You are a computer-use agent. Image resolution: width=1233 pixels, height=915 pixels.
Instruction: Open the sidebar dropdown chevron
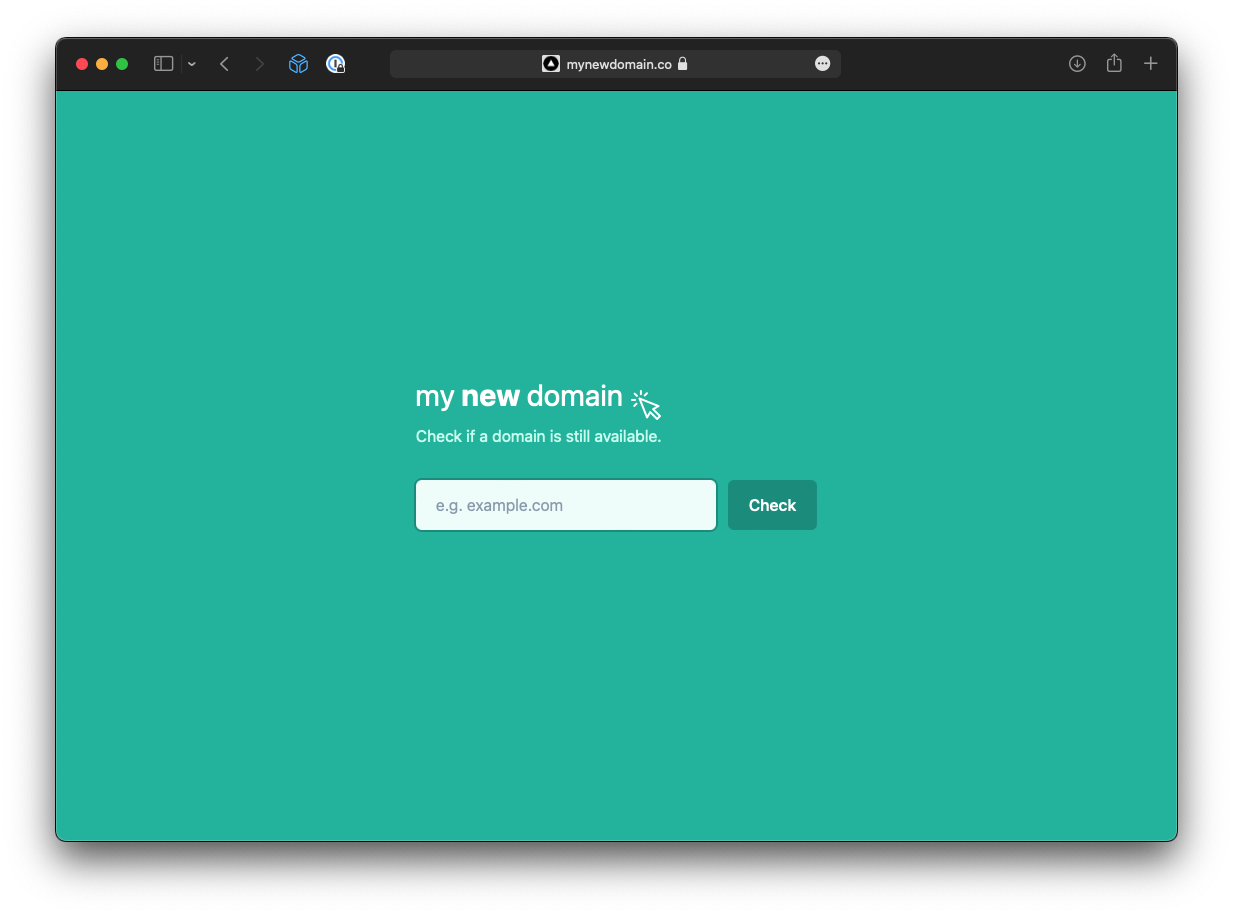point(192,64)
